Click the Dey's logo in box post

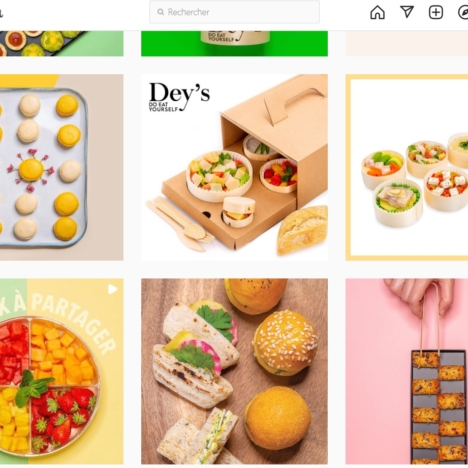[179, 97]
